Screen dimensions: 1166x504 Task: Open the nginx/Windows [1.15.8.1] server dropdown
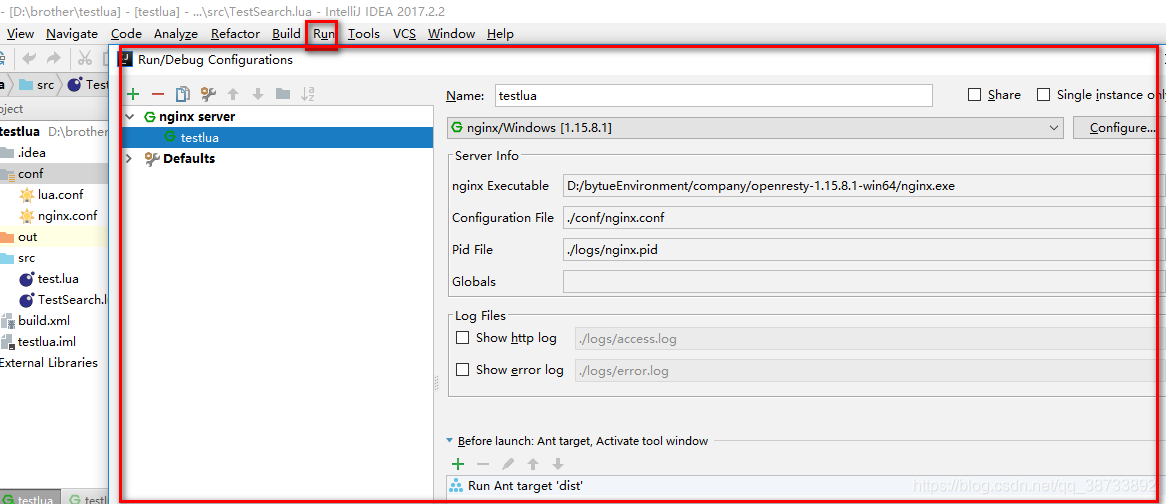(755, 128)
